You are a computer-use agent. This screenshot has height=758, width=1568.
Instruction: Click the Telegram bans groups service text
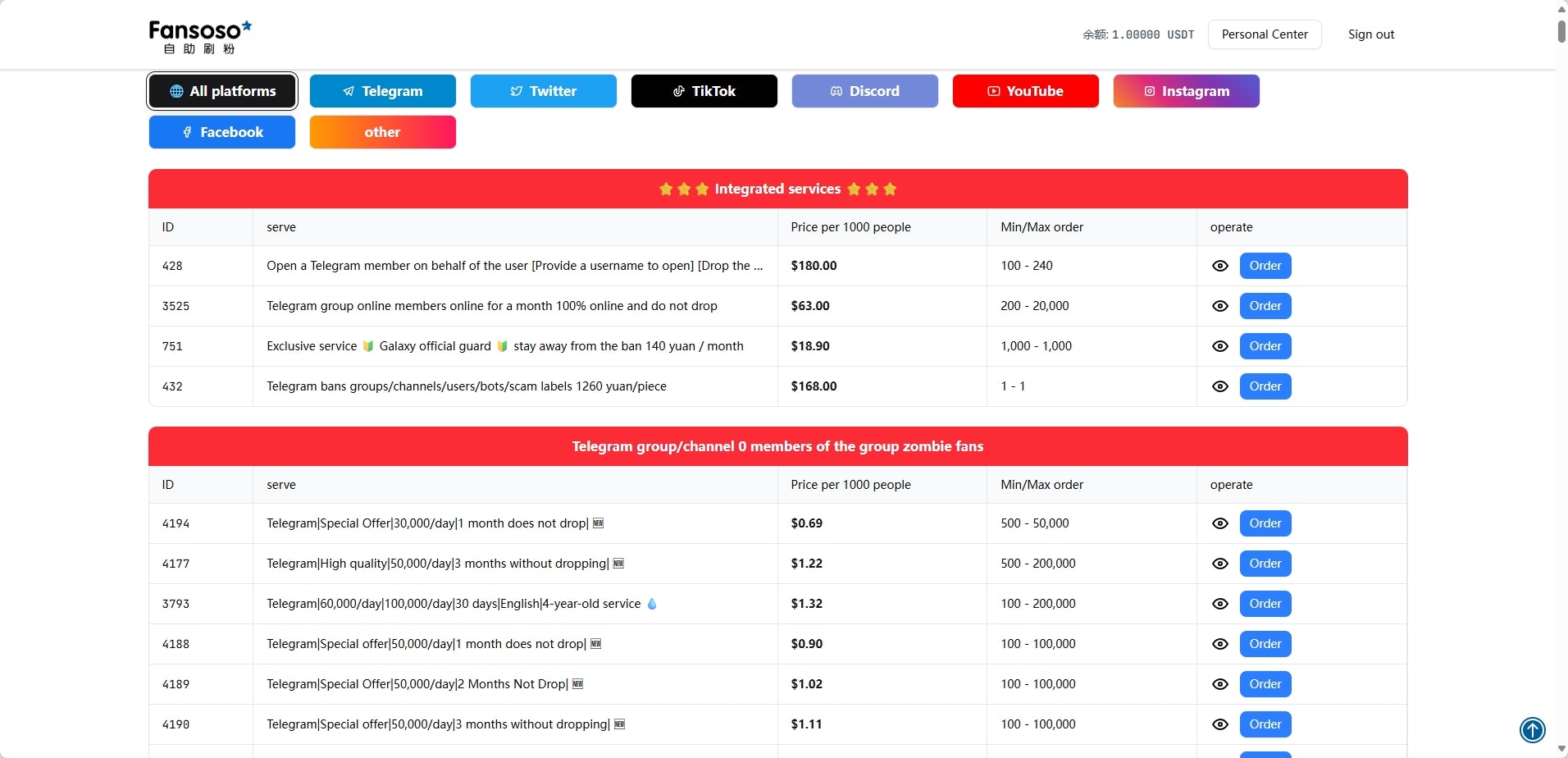pos(466,386)
